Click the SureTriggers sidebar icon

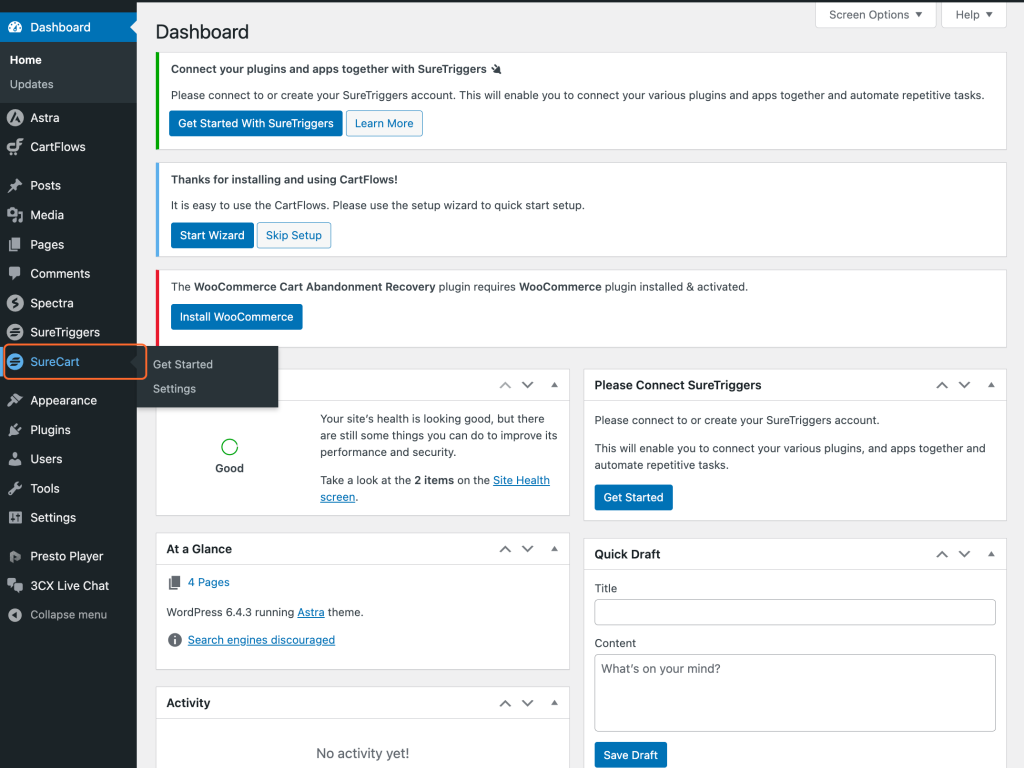(15, 332)
